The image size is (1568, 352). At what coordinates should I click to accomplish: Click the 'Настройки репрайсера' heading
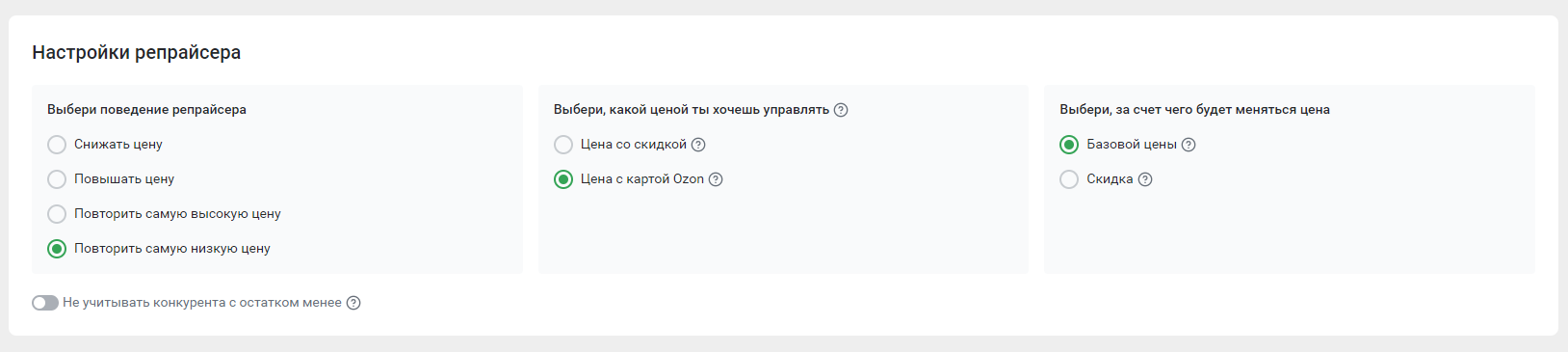(x=137, y=52)
